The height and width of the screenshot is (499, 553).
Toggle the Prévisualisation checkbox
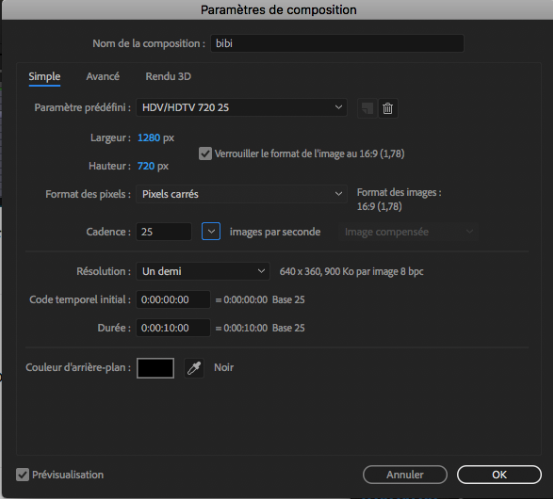pyautogui.click(x=23, y=474)
